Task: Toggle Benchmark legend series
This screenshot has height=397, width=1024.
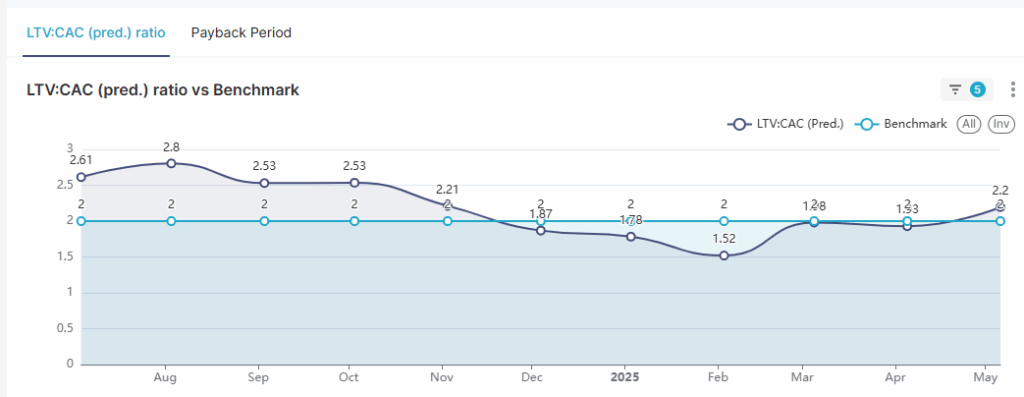Action: 901,124
